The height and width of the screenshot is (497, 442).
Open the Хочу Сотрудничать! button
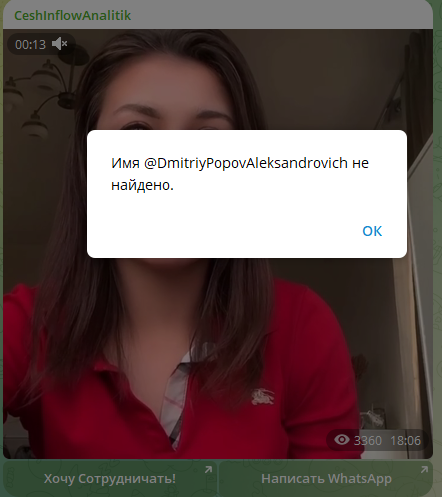pos(110,478)
